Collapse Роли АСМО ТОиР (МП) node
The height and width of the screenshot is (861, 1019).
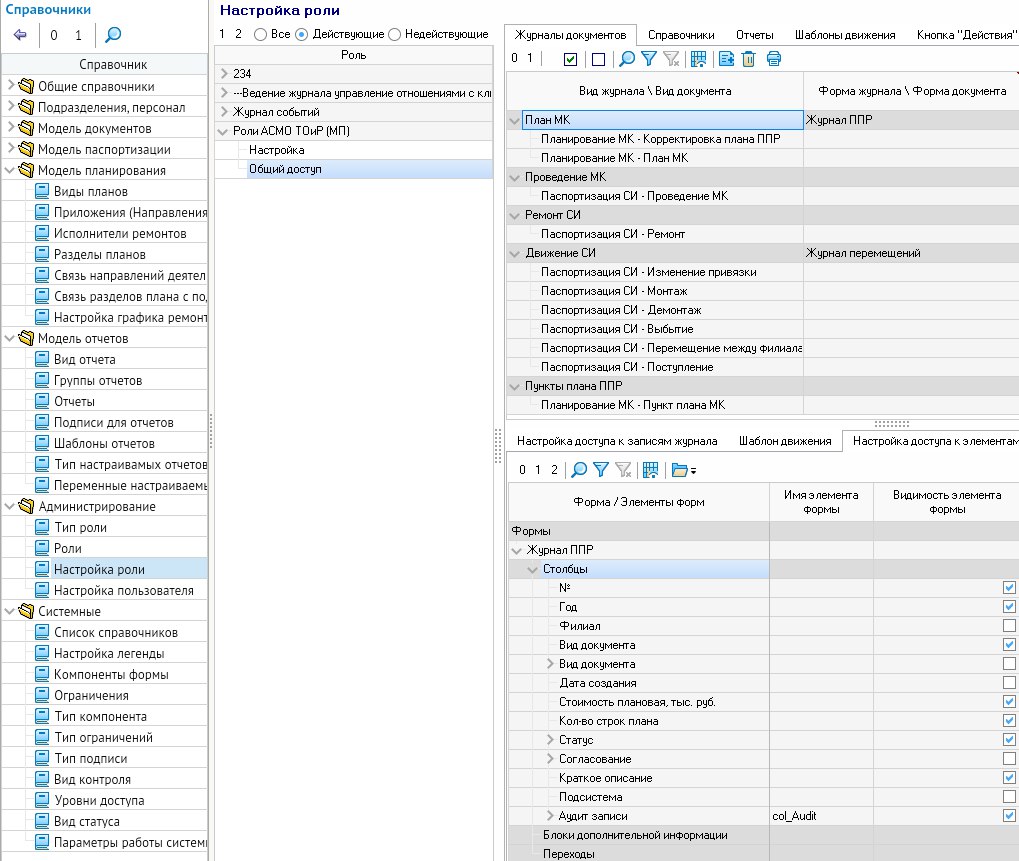(x=224, y=131)
